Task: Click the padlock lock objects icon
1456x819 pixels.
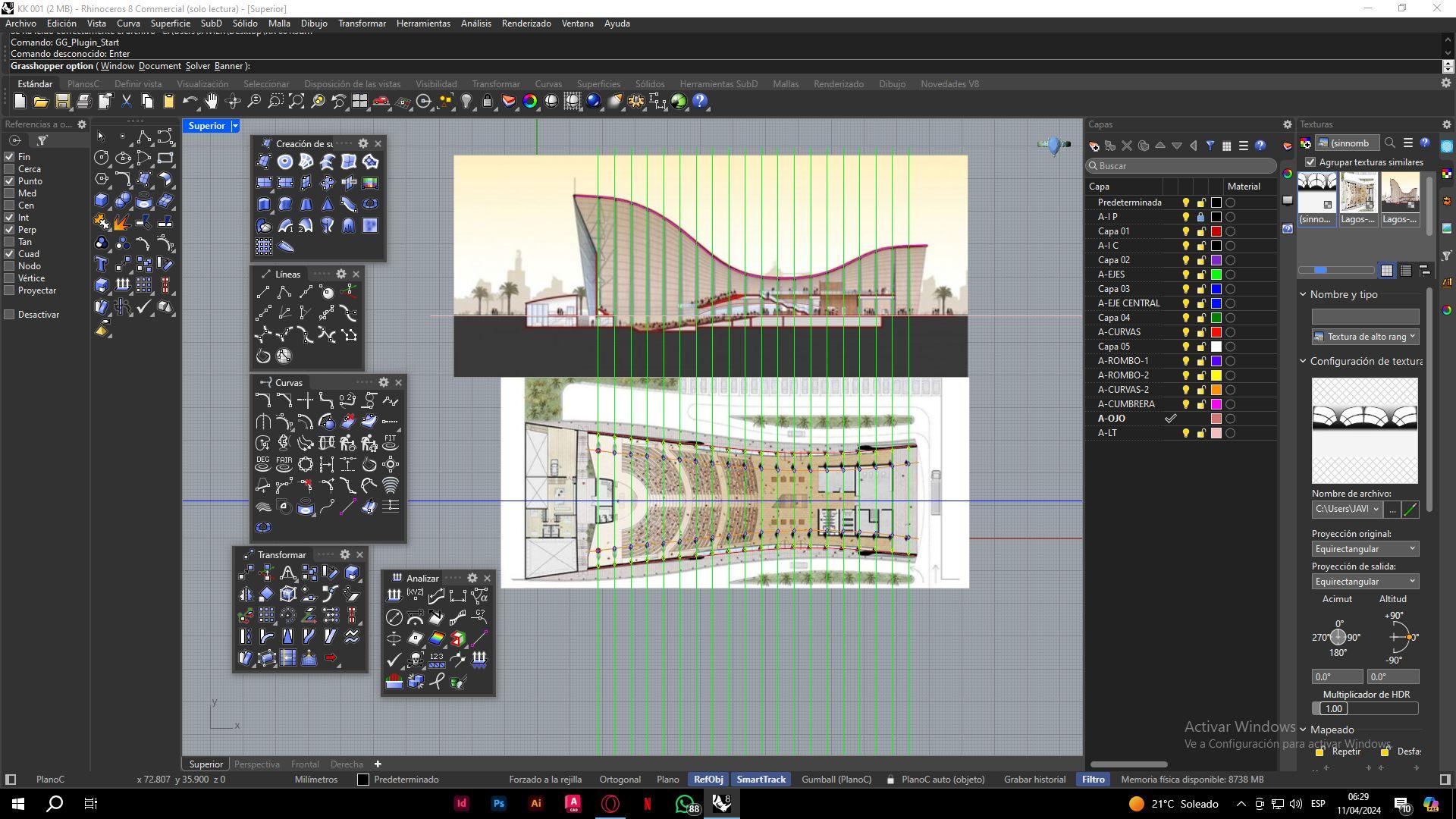Action: tap(488, 101)
